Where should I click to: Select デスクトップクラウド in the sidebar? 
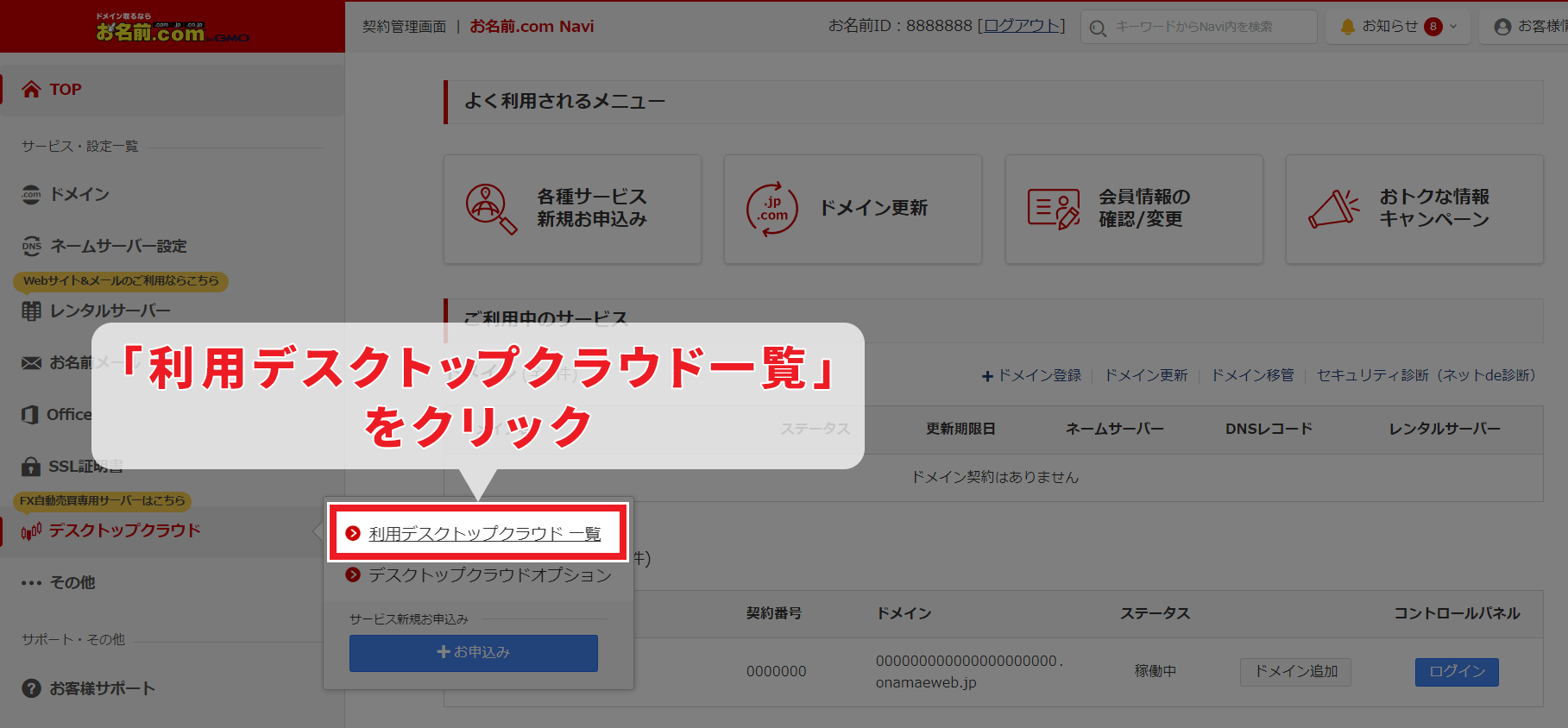click(124, 530)
